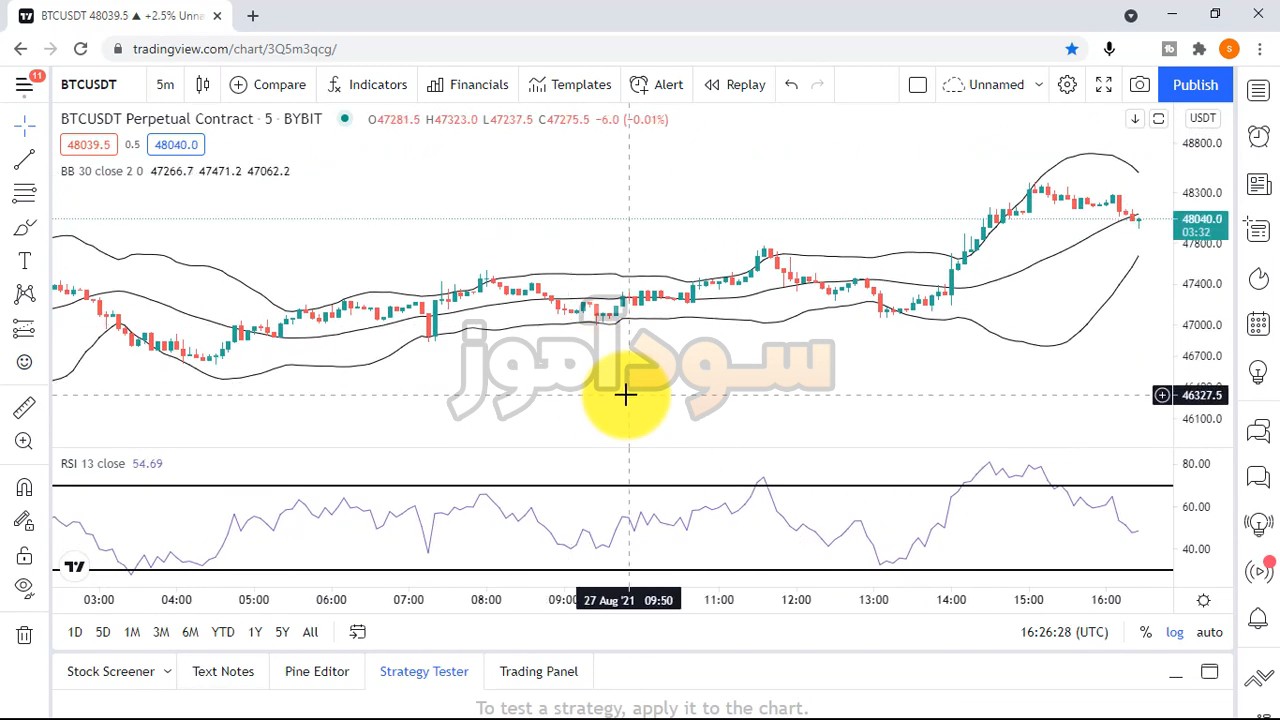Change the candlestick chart type
Viewport: 1280px width, 720px height.
click(x=203, y=85)
